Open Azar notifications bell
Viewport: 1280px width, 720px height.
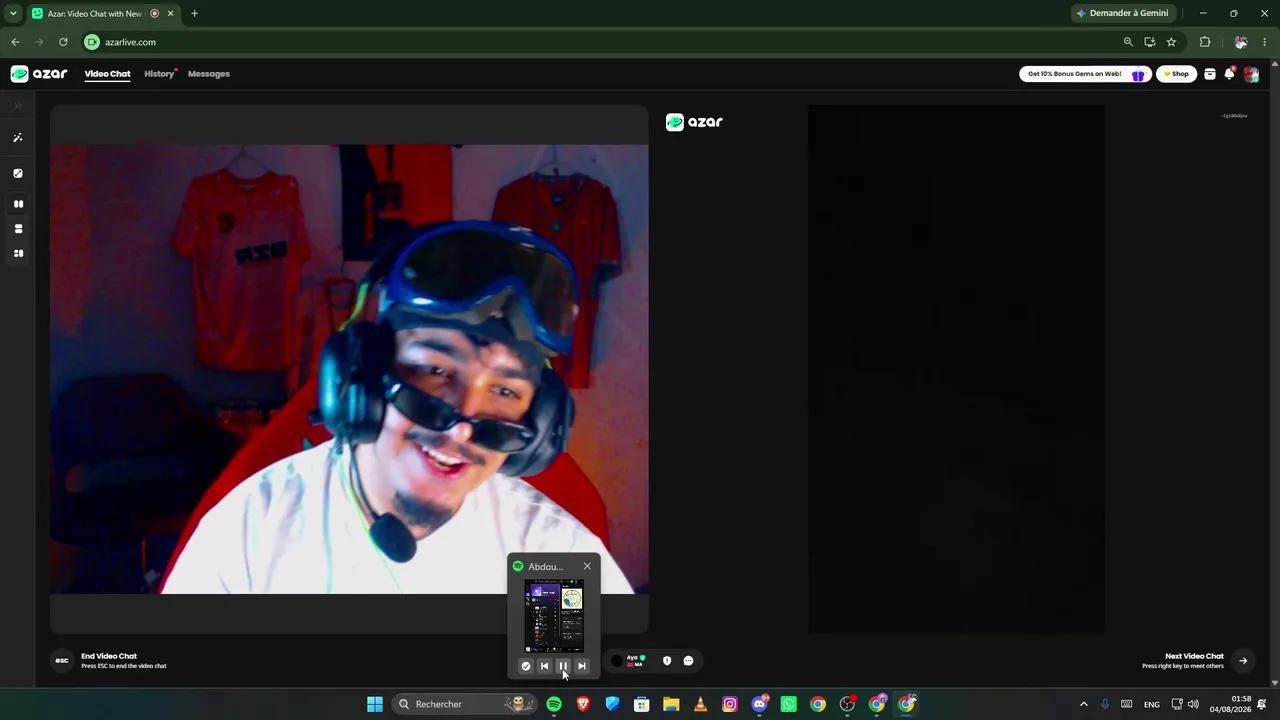1230,74
